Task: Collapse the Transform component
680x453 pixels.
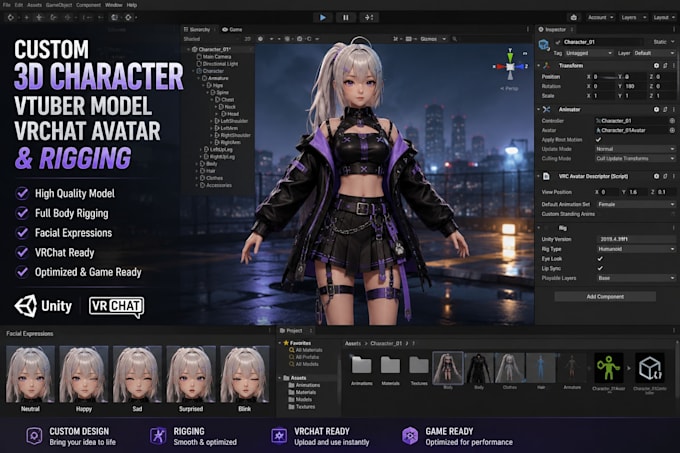Action: (539, 65)
